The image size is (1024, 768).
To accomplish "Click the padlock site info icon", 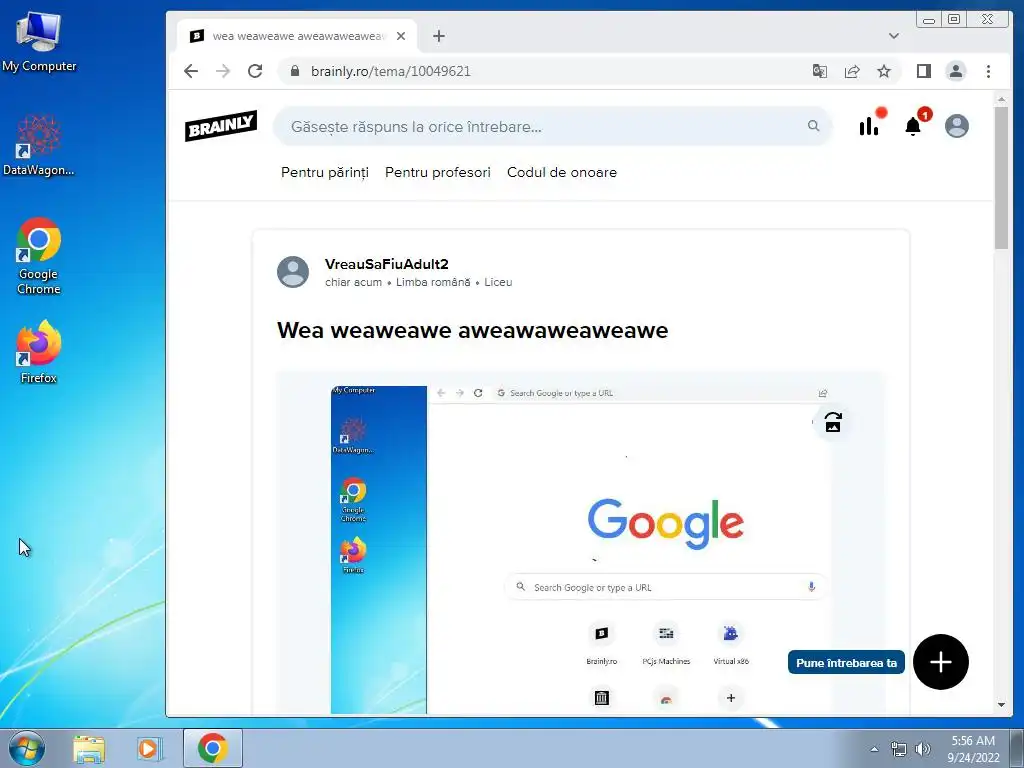I will [295, 71].
